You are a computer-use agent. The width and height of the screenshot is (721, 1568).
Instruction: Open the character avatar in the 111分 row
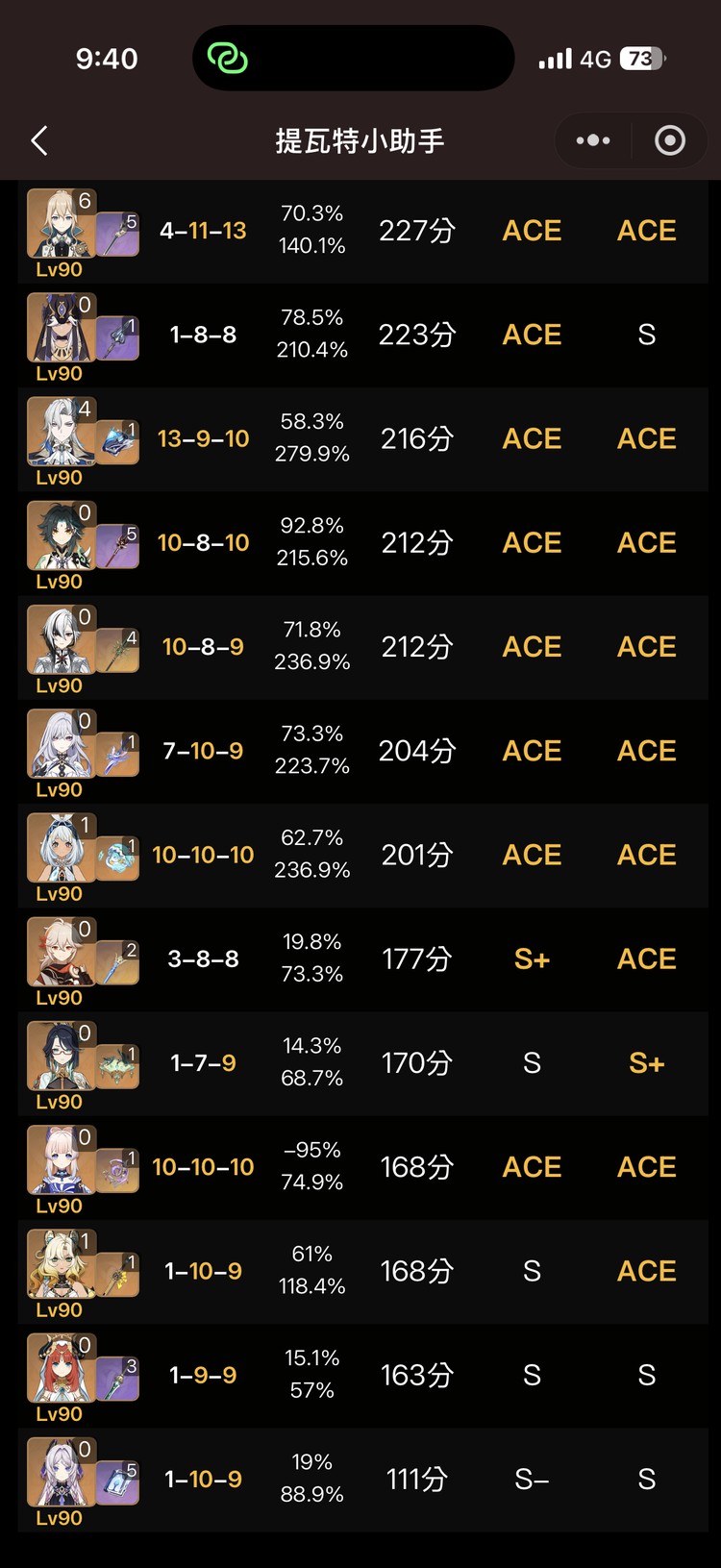[60, 1475]
